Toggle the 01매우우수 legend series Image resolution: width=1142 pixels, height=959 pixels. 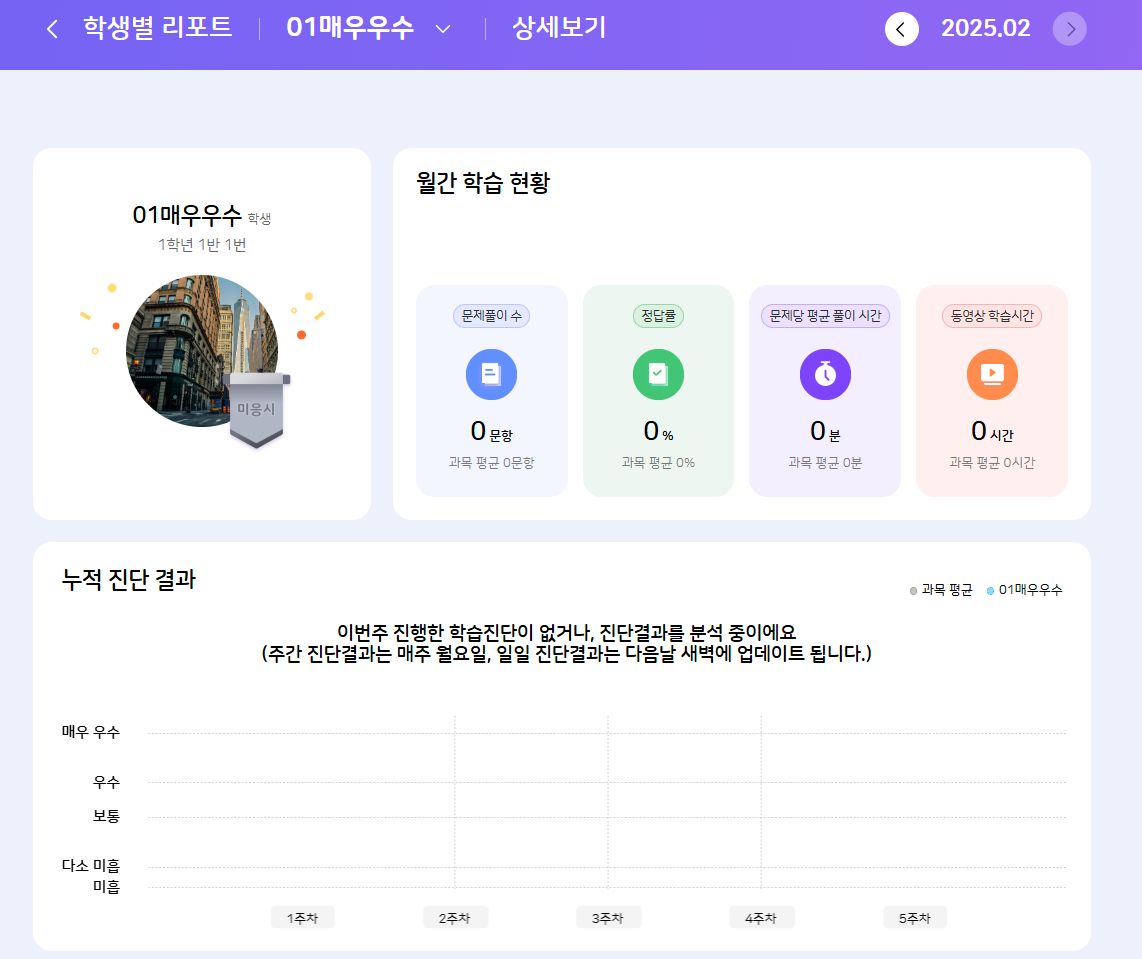click(x=1025, y=590)
